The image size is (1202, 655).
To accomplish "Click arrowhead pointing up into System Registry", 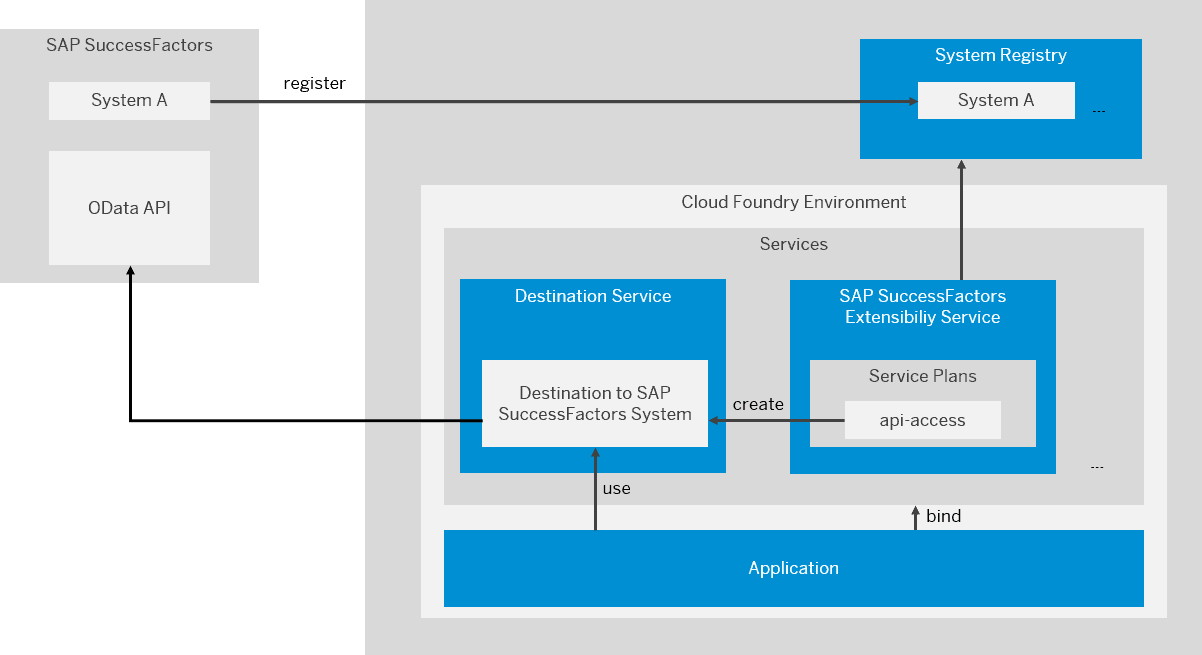I will click(x=961, y=165).
